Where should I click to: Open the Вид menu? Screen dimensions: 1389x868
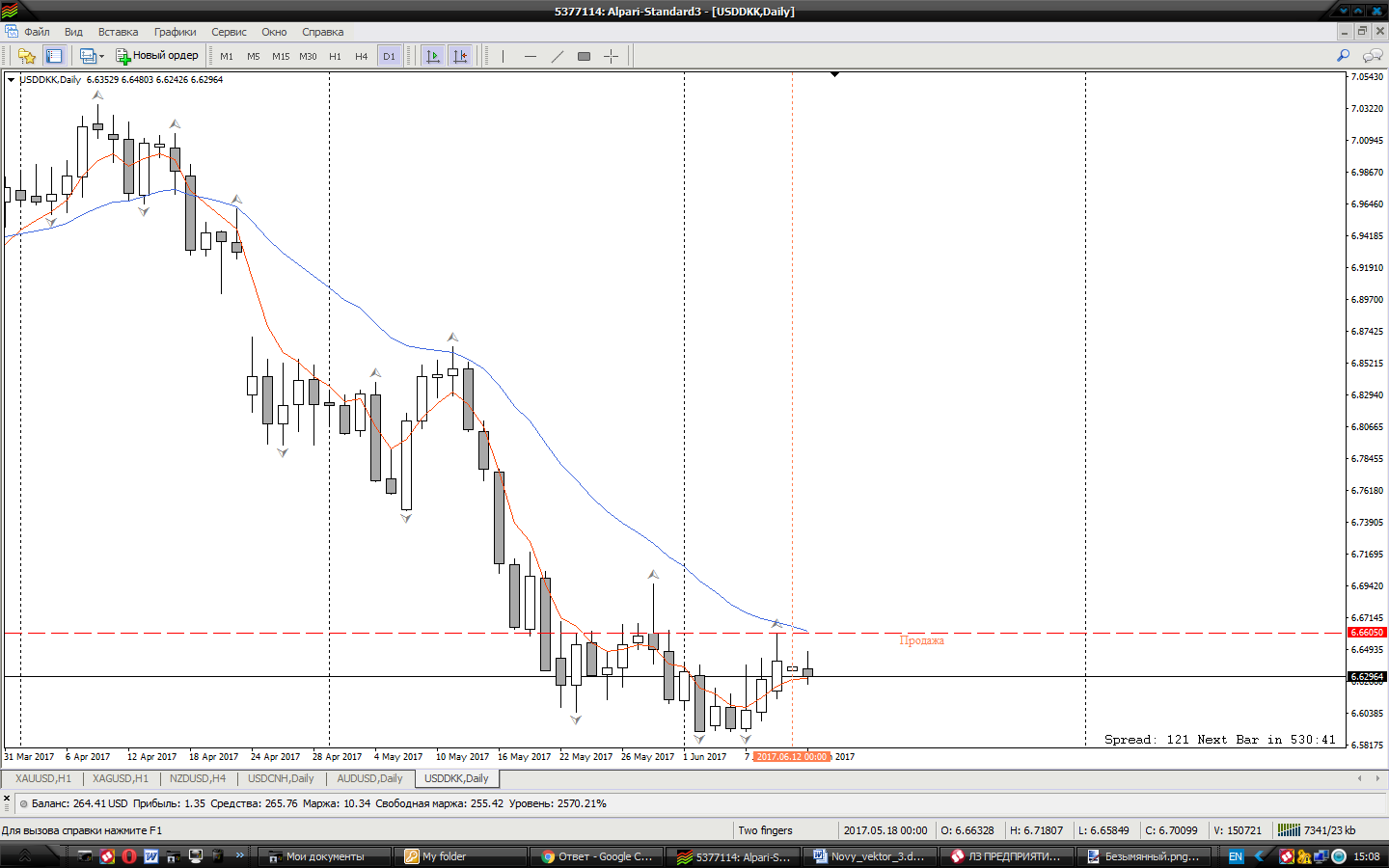73,32
